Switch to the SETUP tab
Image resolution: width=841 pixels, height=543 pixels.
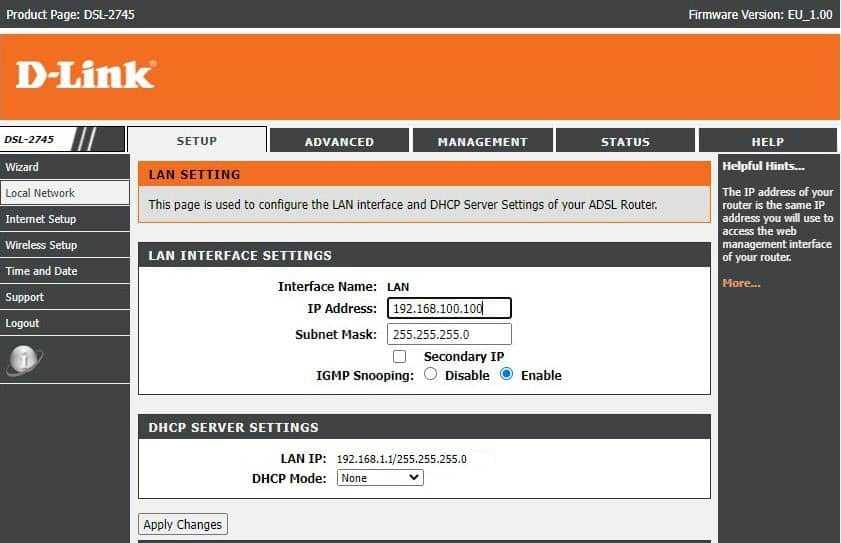point(197,141)
